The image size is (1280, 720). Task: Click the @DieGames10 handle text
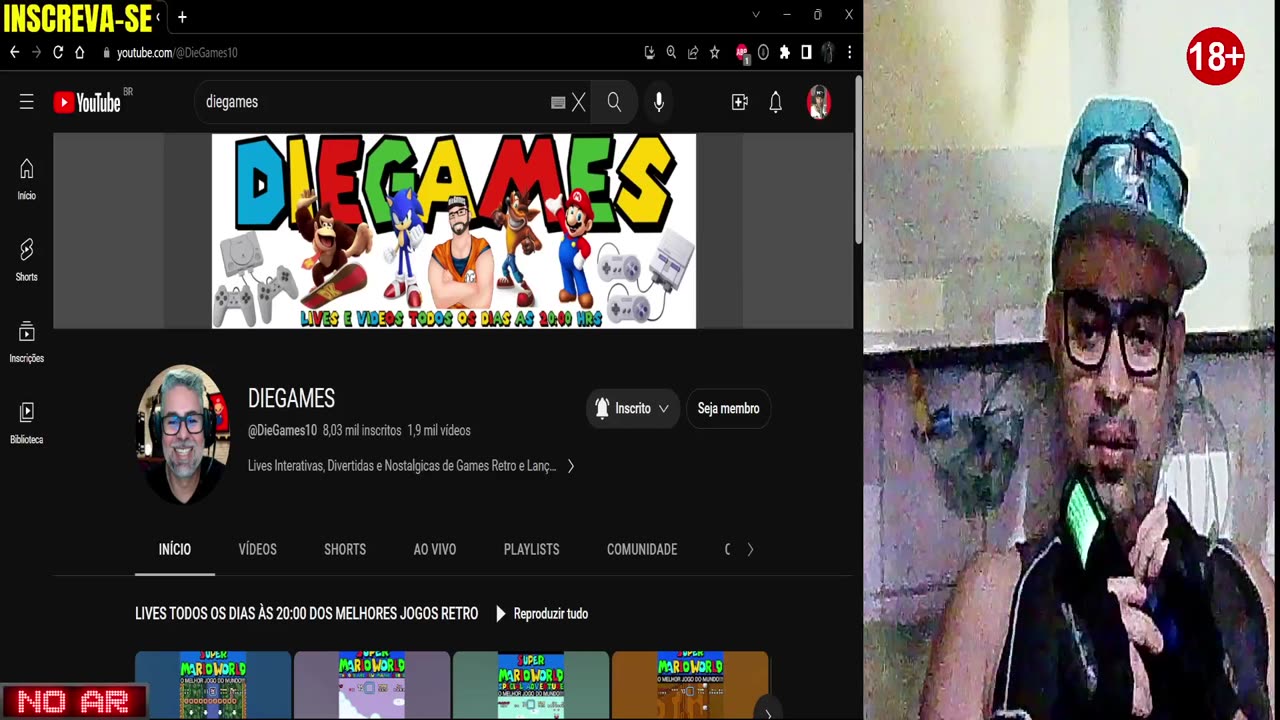pos(282,431)
